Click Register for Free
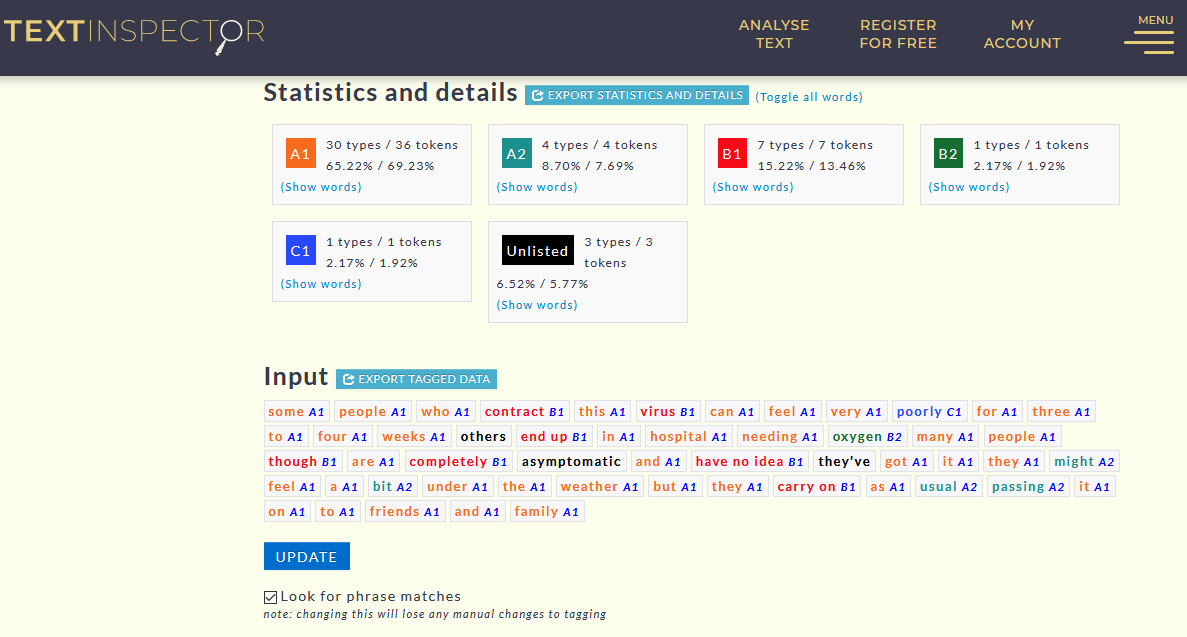The height and width of the screenshot is (637, 1187). (897, 34)
